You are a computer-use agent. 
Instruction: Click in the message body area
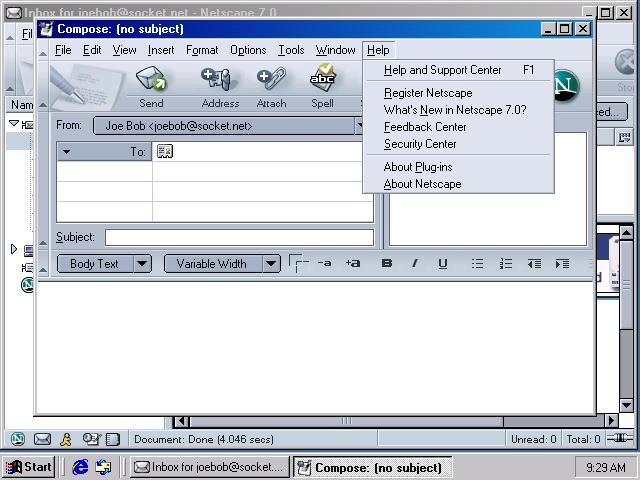(x=315, y=347)
